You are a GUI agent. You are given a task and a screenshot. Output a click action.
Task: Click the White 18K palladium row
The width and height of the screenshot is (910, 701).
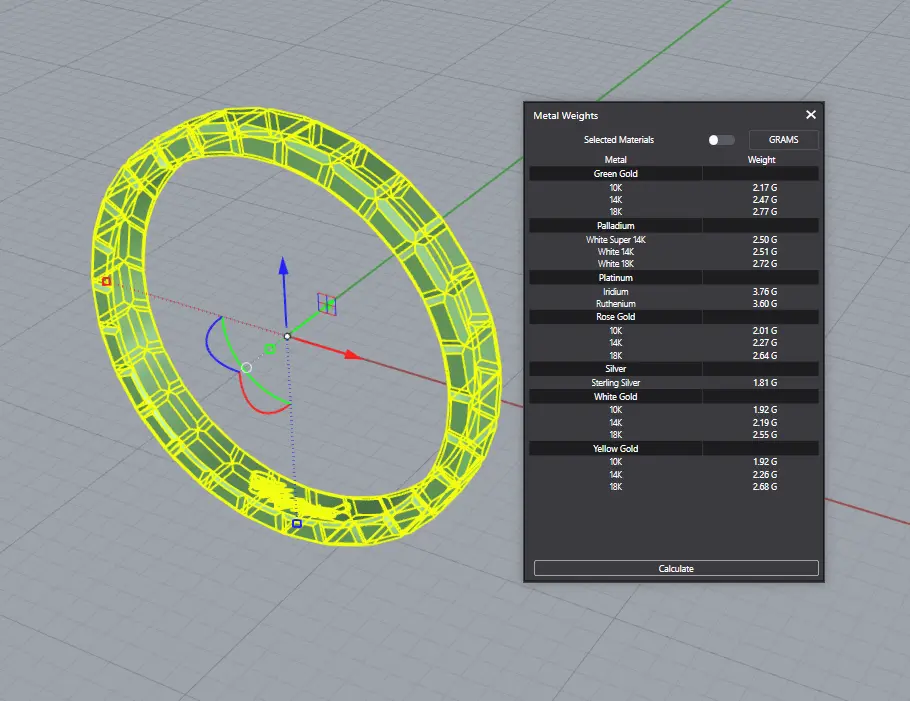click(674, 264)
